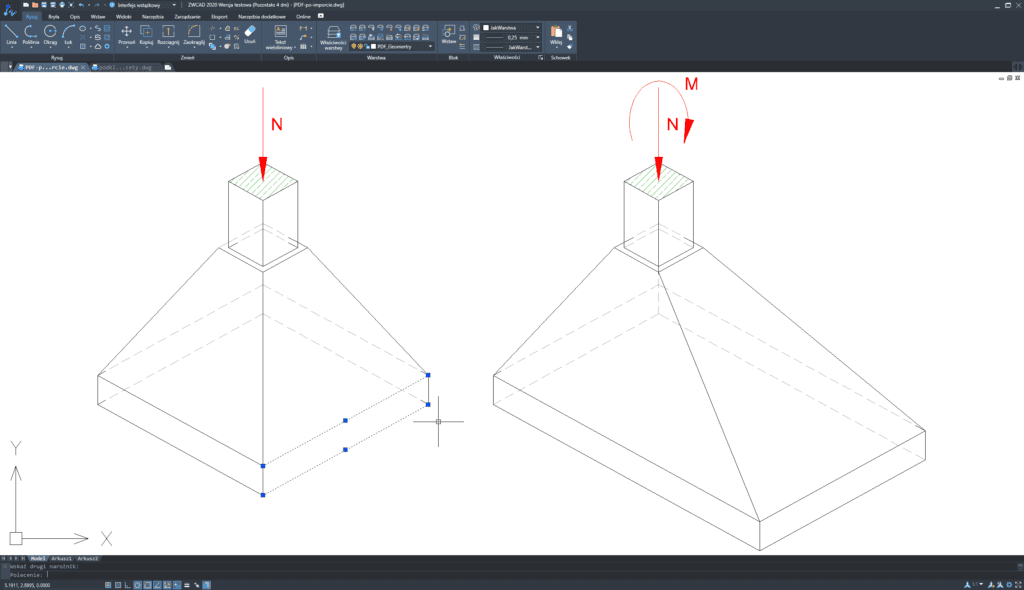Open the PDF_Geometry layer dropdown
This screenshot has height=590, width=1024.
430,46
